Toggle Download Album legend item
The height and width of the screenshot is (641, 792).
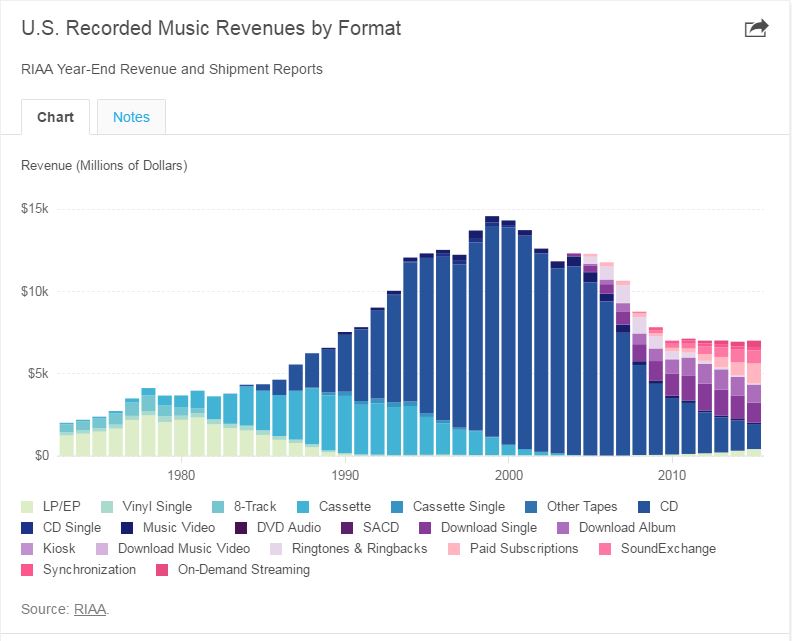(626, 527)
